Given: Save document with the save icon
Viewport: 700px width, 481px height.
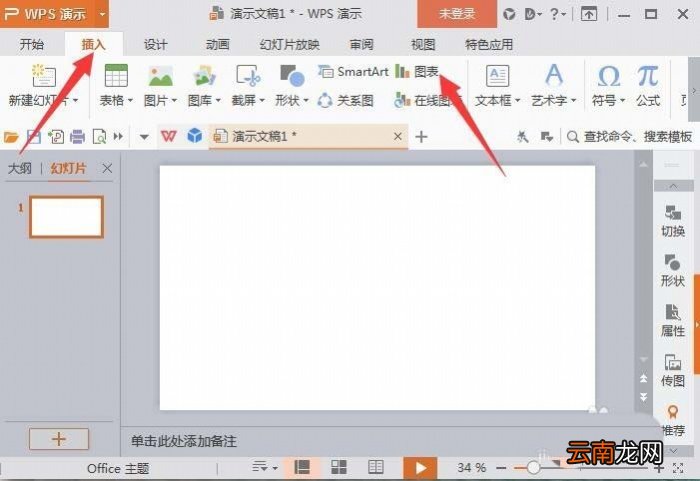Looking at the screenshot, I should tap(34, 136).
